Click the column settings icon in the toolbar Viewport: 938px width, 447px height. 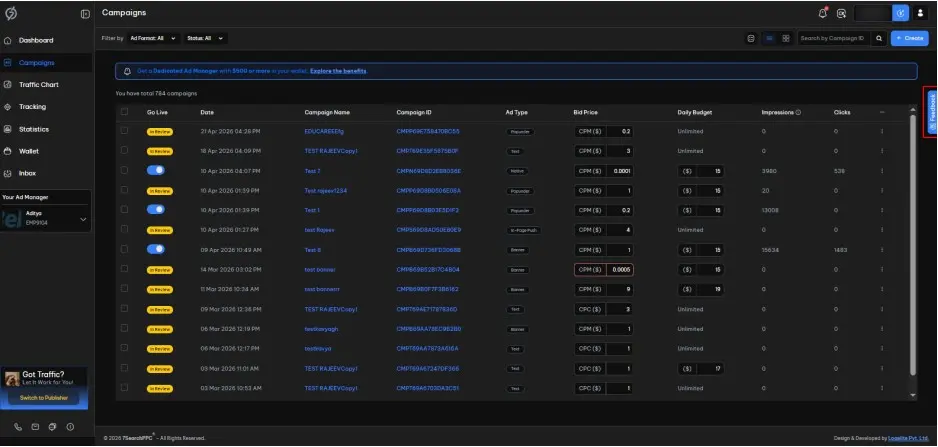(x=751, y=38)
